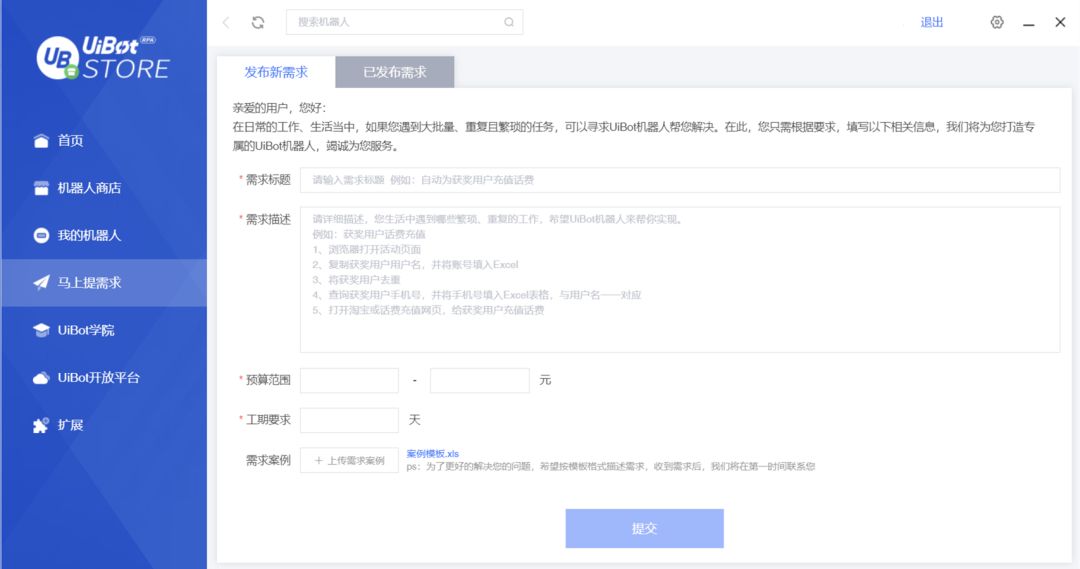Click the shop icon beside 机器人商店
The image size is (1080, 569).
[x=41, y=188]
